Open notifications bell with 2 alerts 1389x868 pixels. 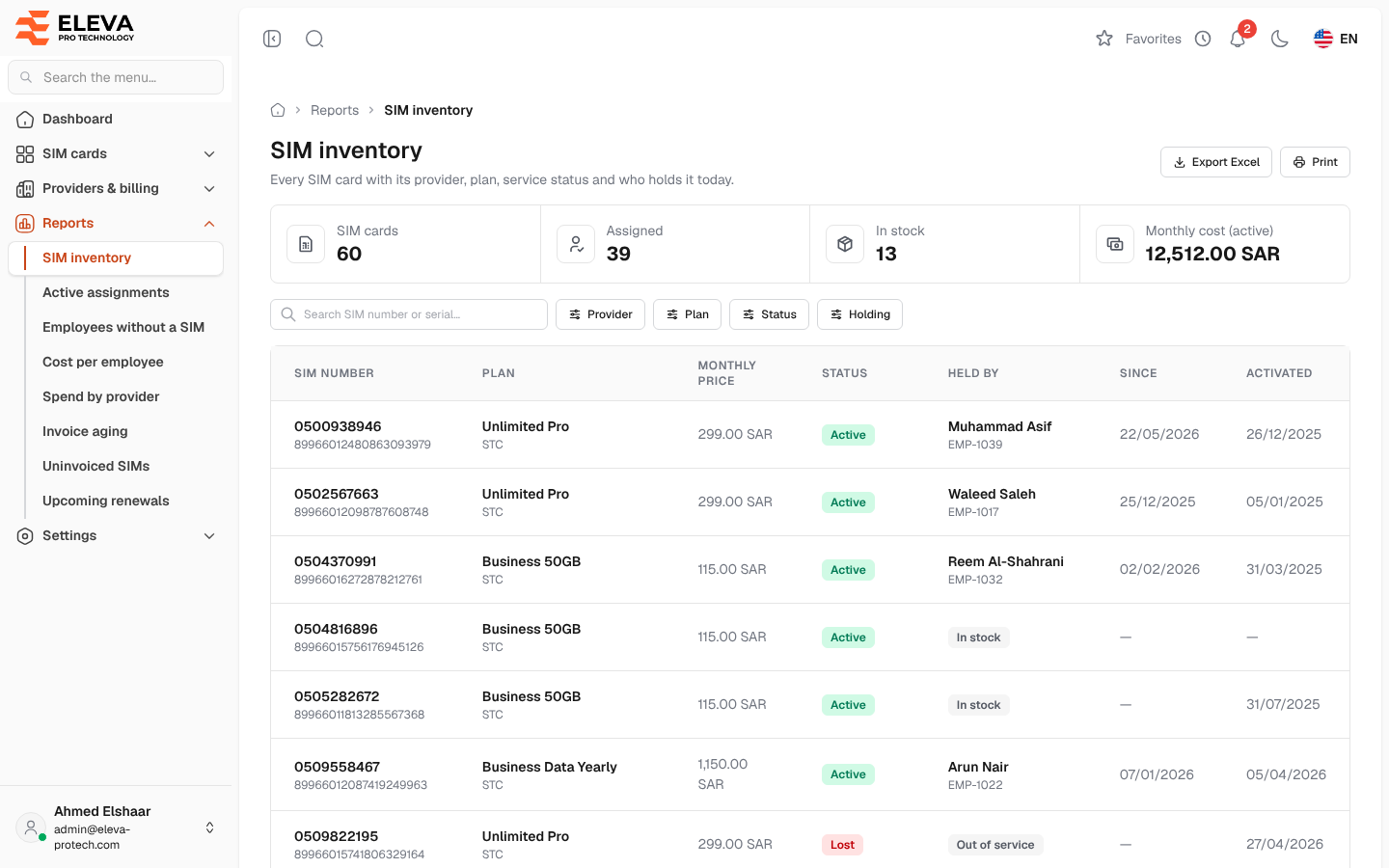[x=1239, y=39]
